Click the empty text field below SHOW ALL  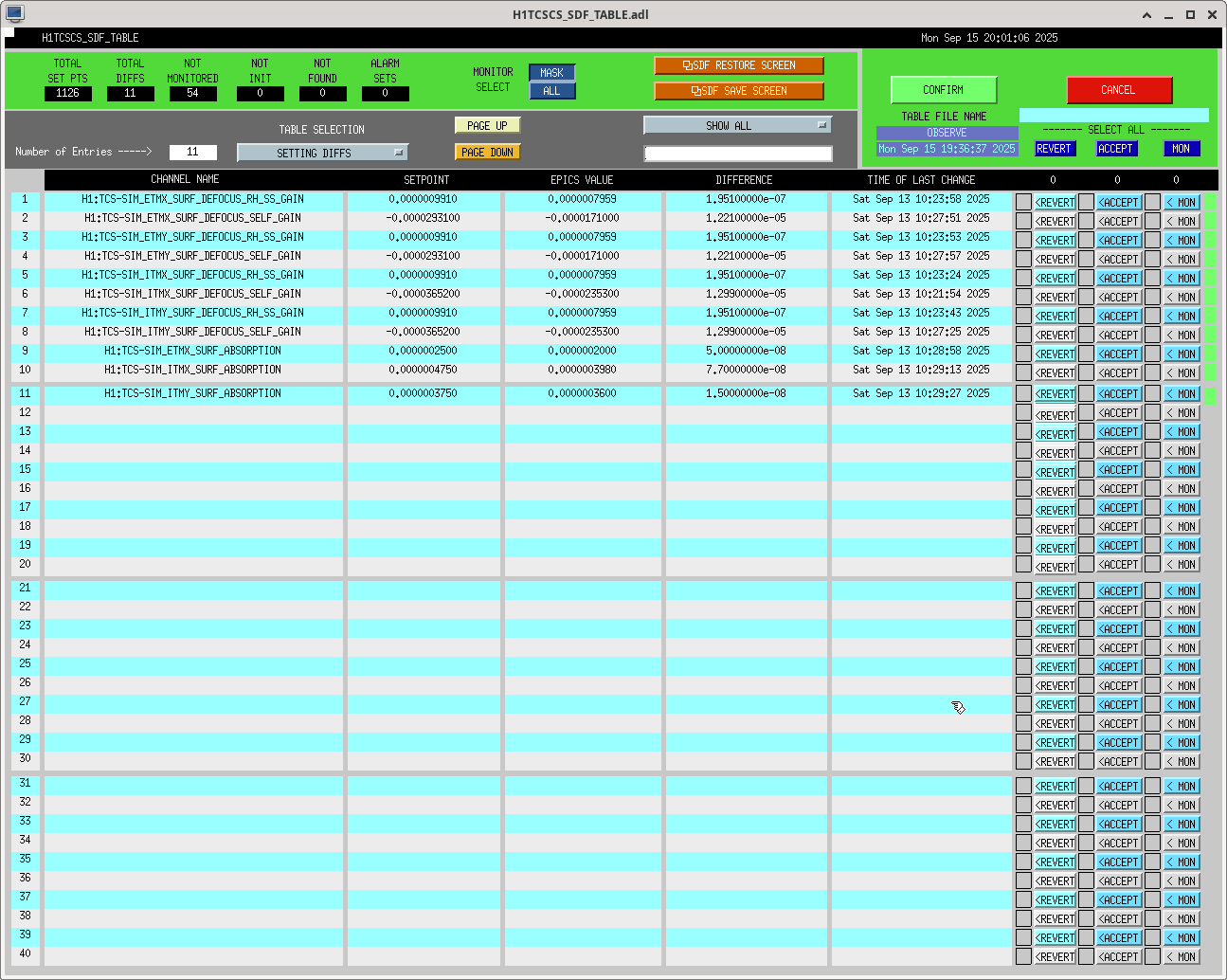click(737, 154)
